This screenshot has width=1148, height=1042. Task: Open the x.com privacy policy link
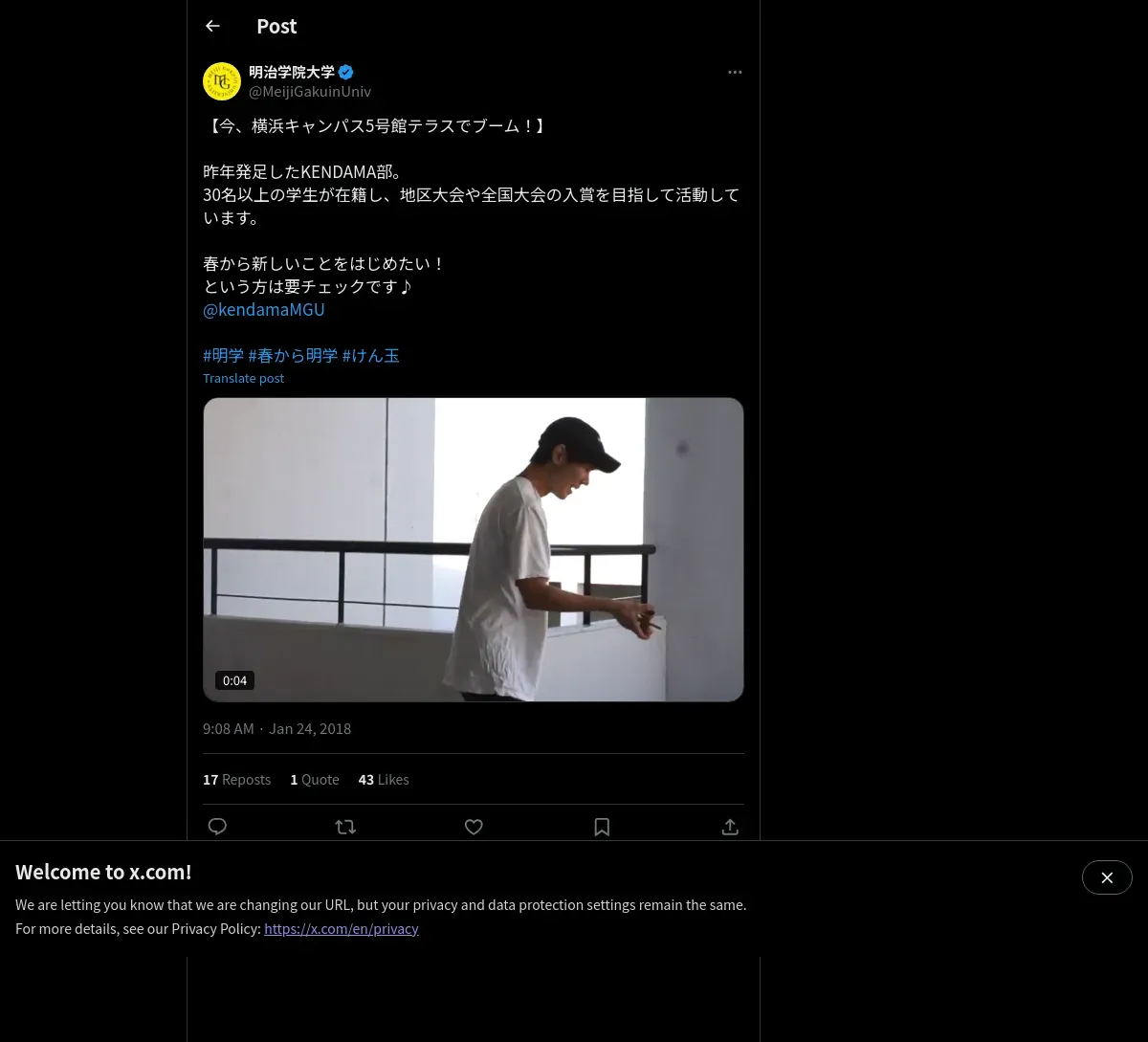(342, 928)
